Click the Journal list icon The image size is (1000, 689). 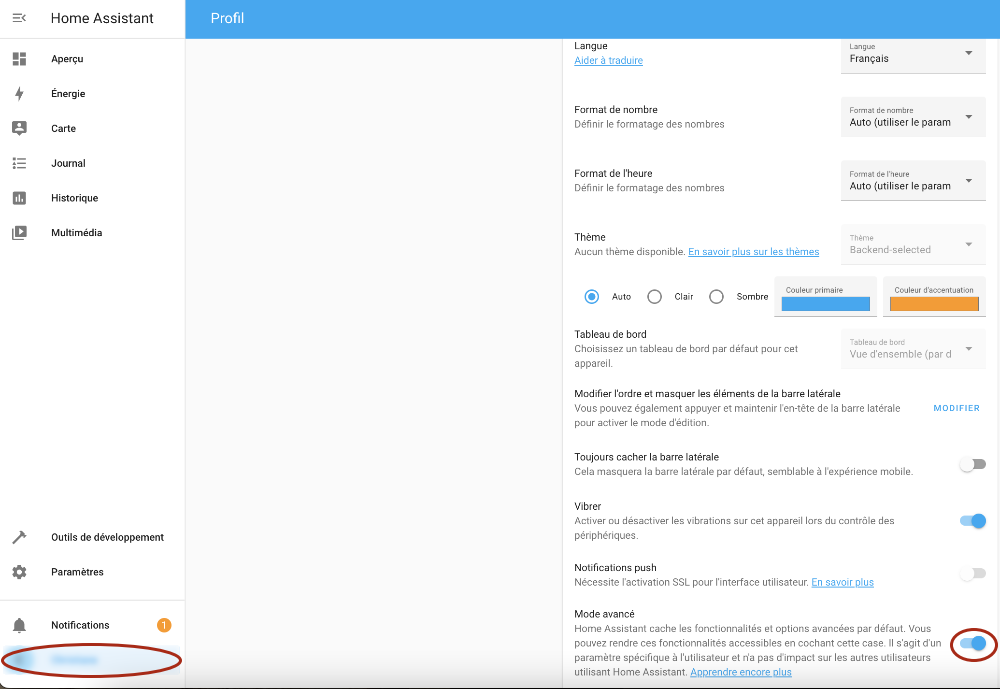tap(19, 163)
